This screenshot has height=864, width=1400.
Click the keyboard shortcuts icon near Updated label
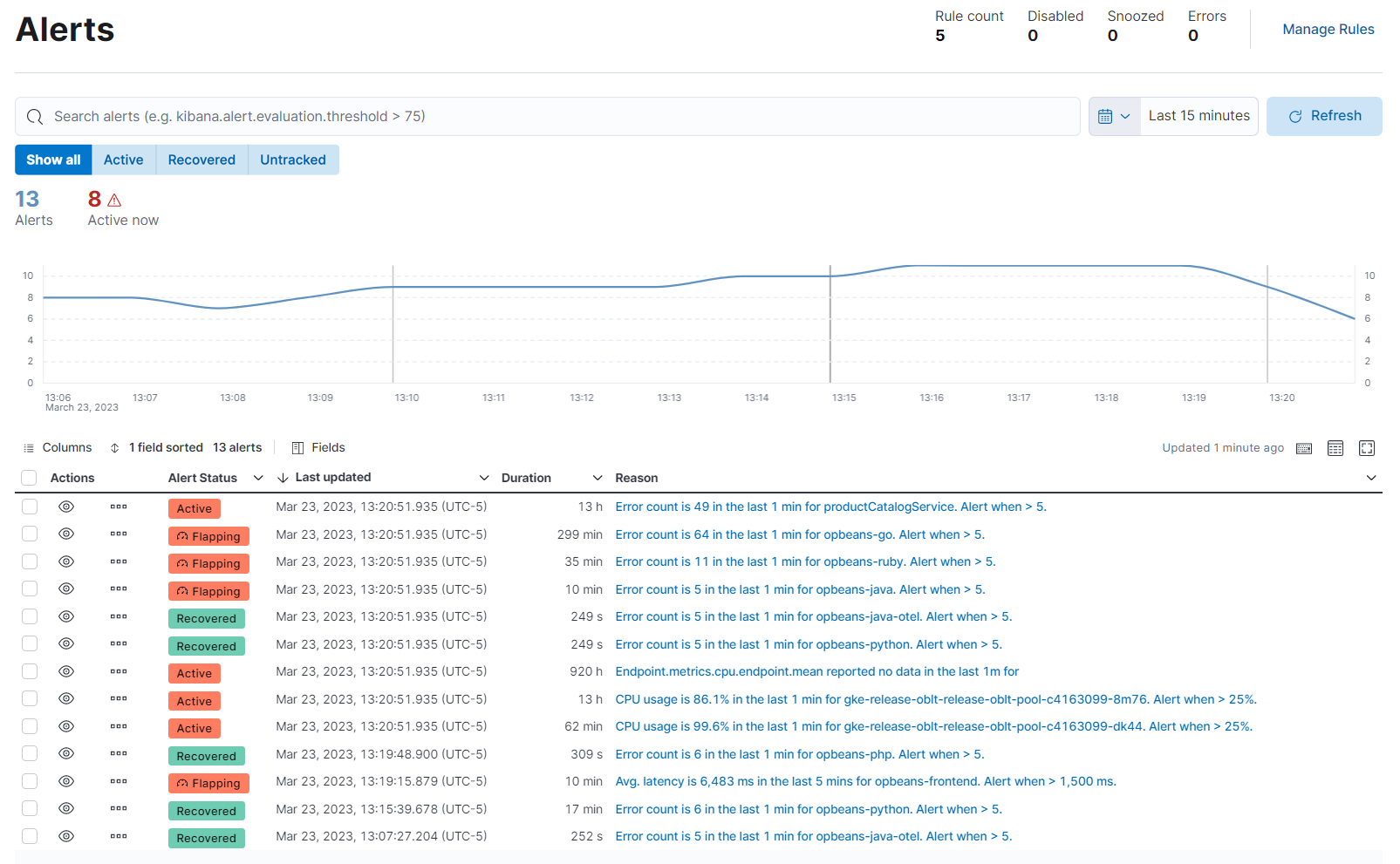click(x=1304, y=447)
